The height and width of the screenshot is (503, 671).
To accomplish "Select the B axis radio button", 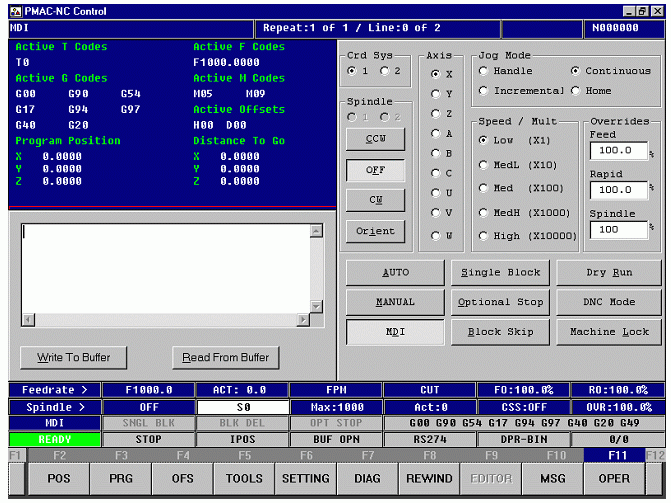I will pos(435,153).
